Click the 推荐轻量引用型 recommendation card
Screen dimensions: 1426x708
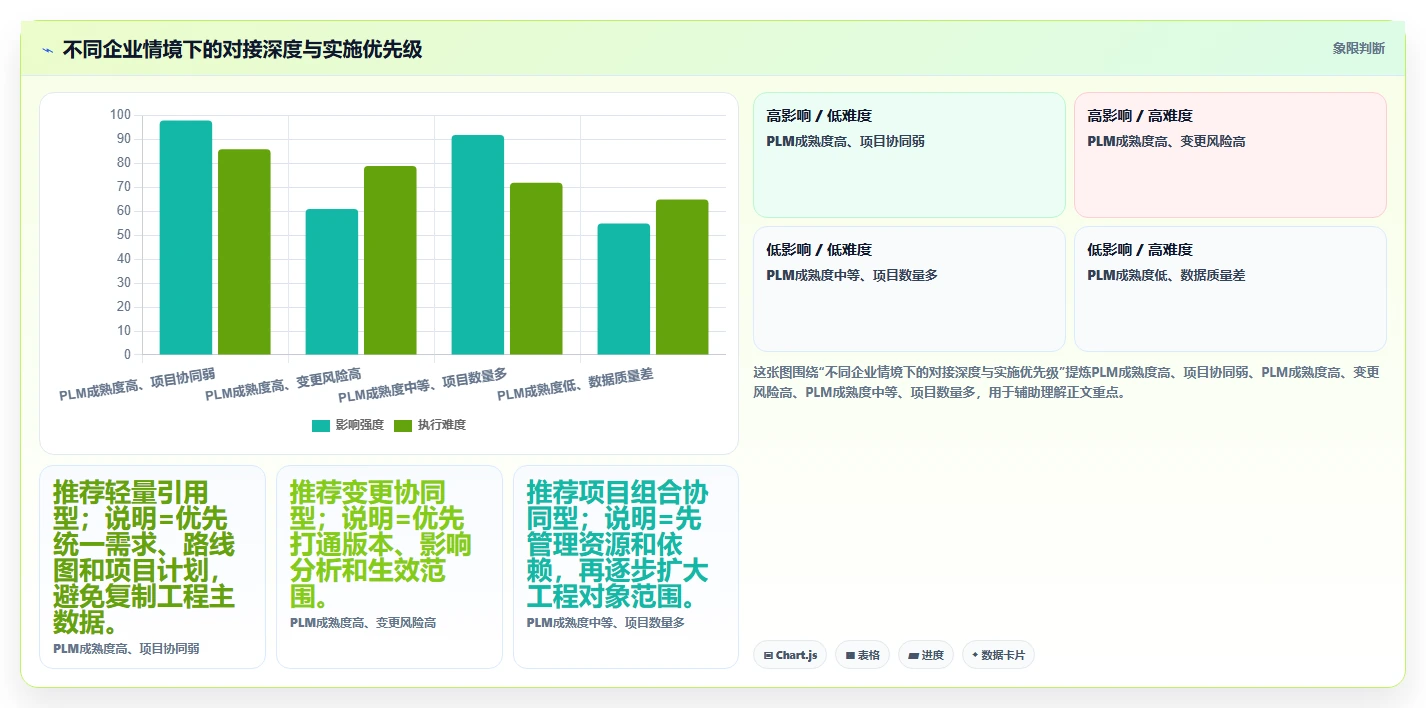coord(152,567)
